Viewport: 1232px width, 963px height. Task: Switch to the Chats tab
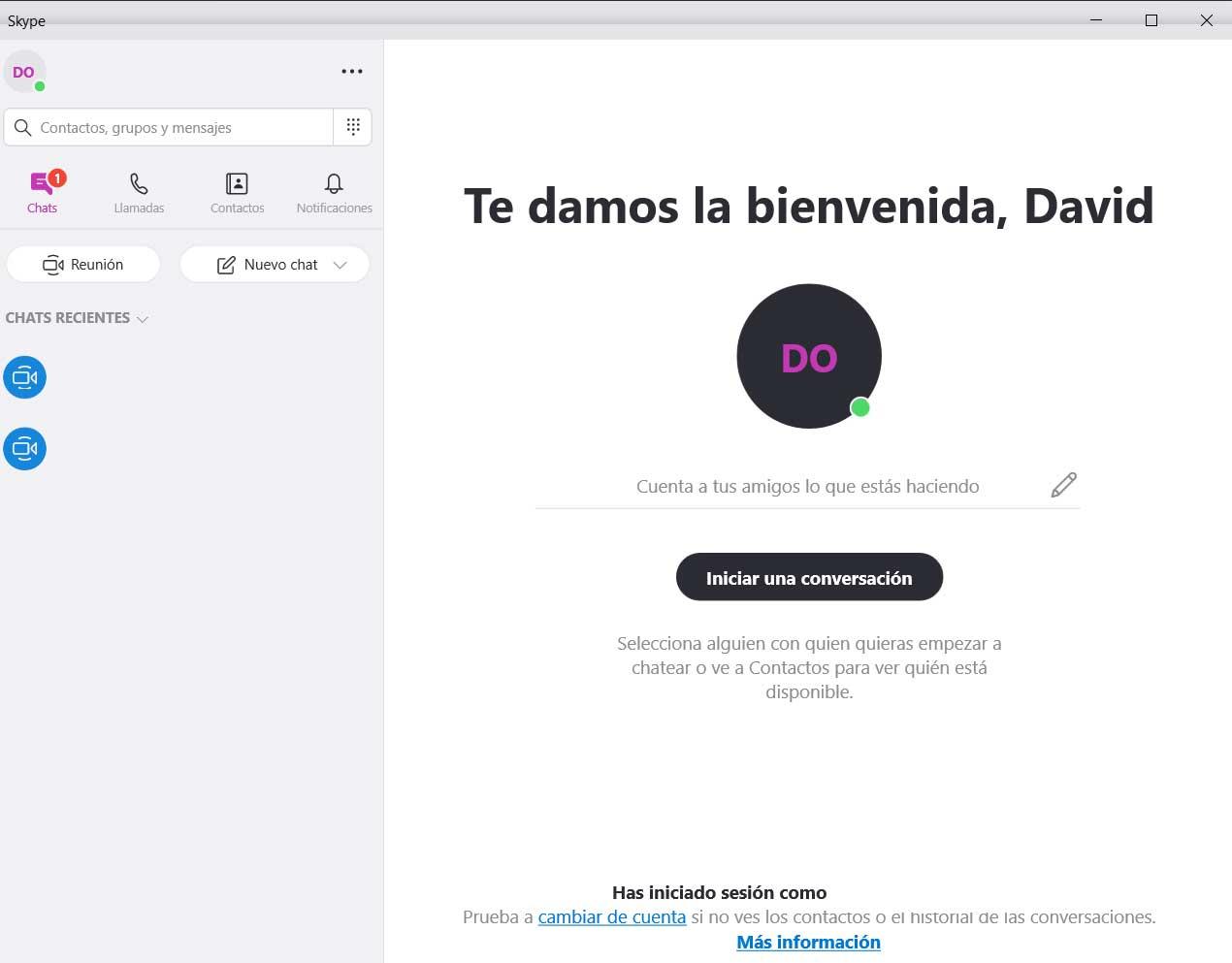click(42, 192)
